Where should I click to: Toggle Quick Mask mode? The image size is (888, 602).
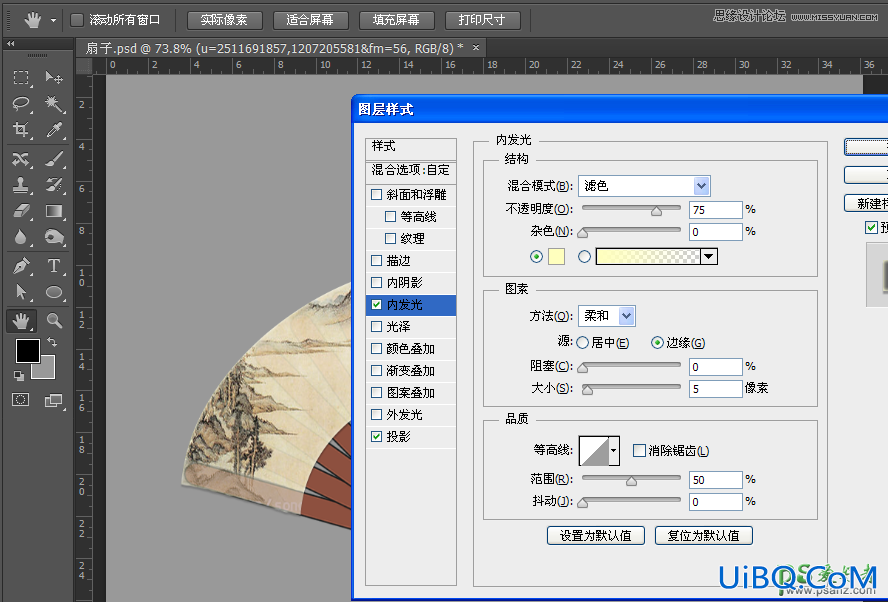click(x=20, y=400)
